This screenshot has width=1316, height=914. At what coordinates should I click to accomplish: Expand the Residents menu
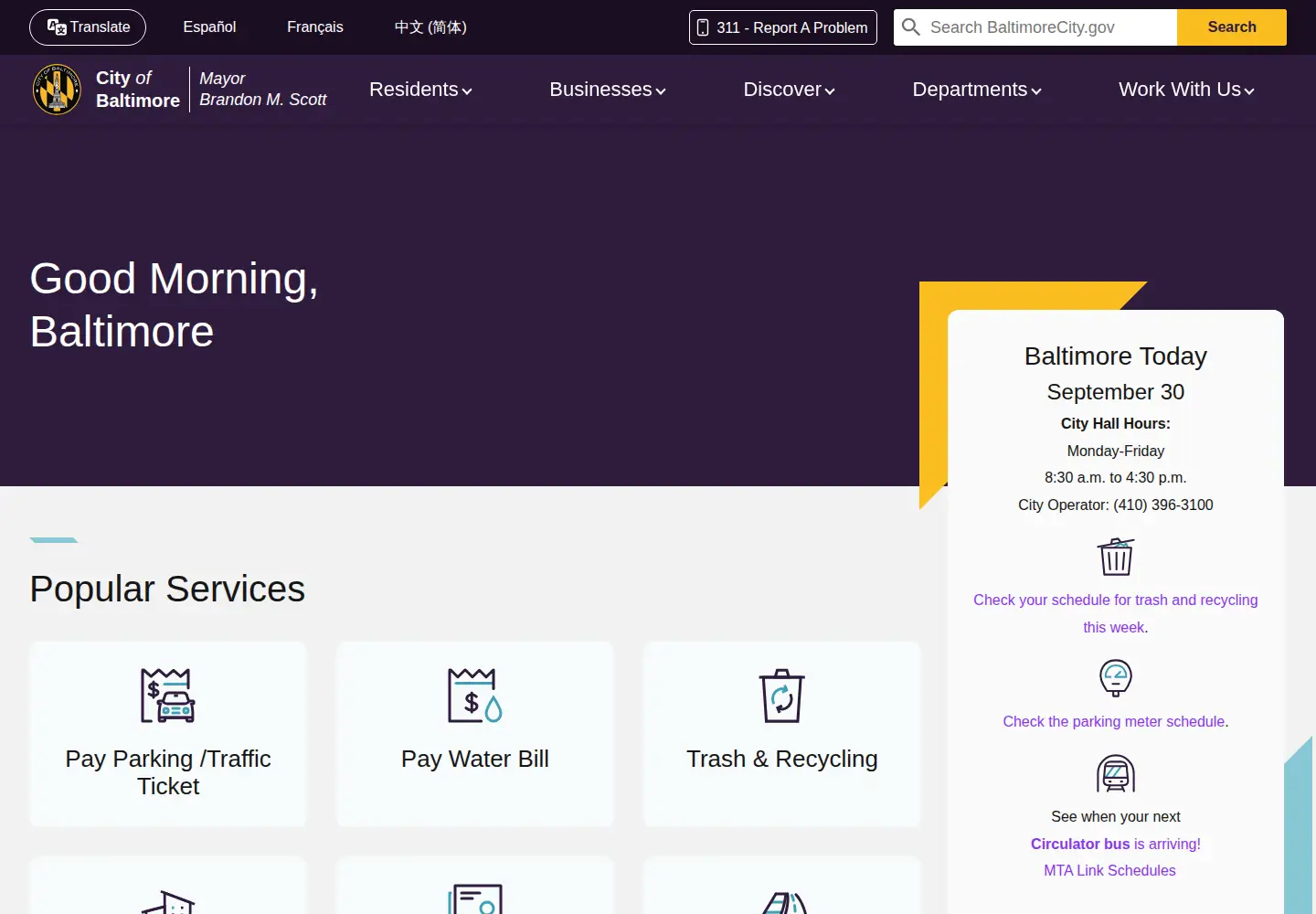[420, 90]
